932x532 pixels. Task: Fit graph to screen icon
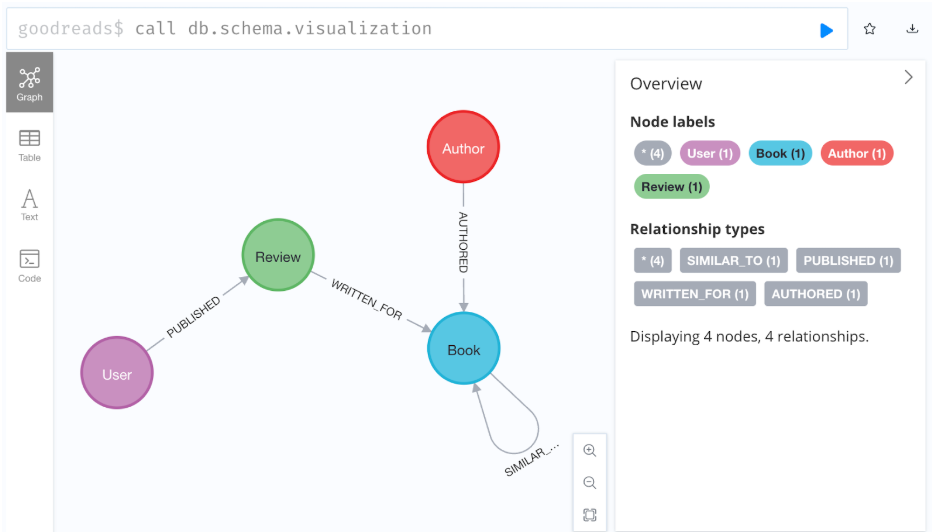590,515
